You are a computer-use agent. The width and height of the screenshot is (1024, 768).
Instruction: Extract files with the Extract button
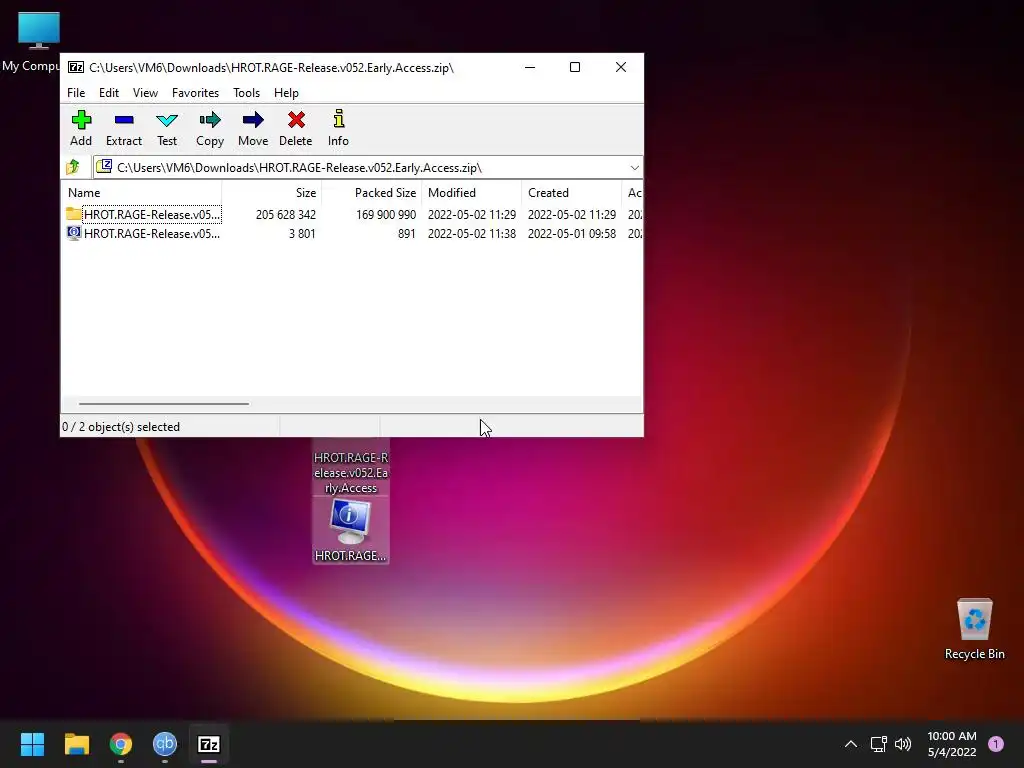124,128
